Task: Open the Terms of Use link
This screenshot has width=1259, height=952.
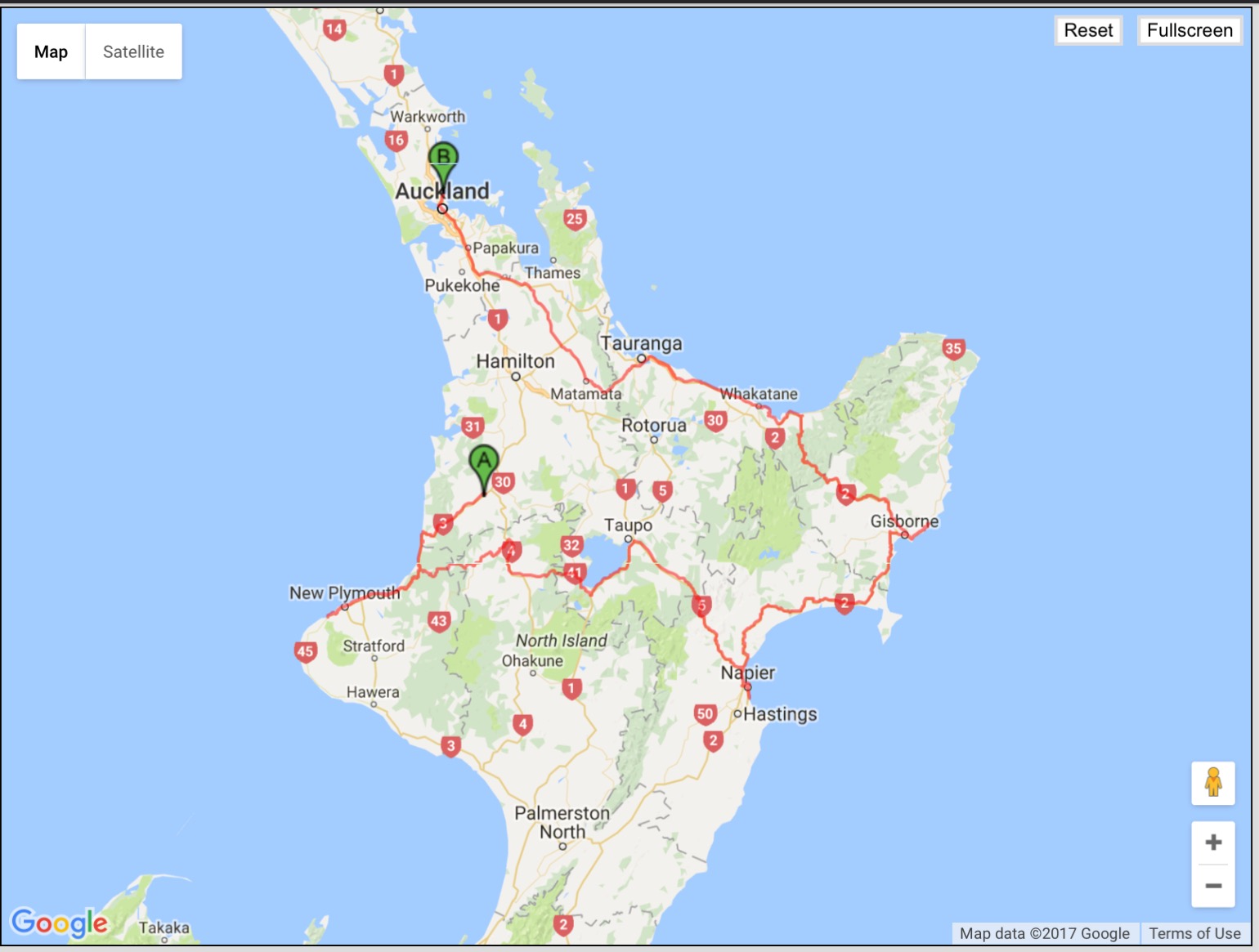Action: (x=1194, y=933)
